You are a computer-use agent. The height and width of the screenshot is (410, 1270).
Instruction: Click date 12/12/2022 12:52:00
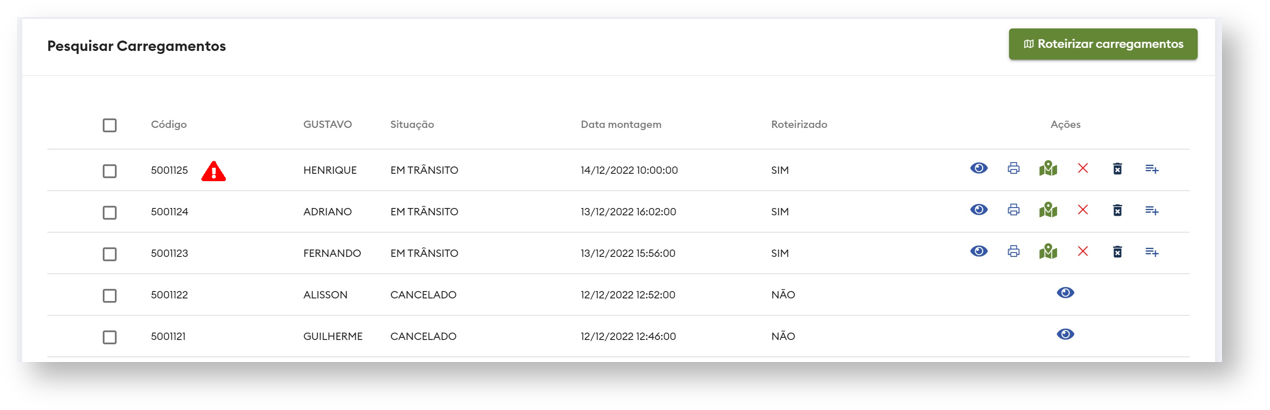point(628,295)
